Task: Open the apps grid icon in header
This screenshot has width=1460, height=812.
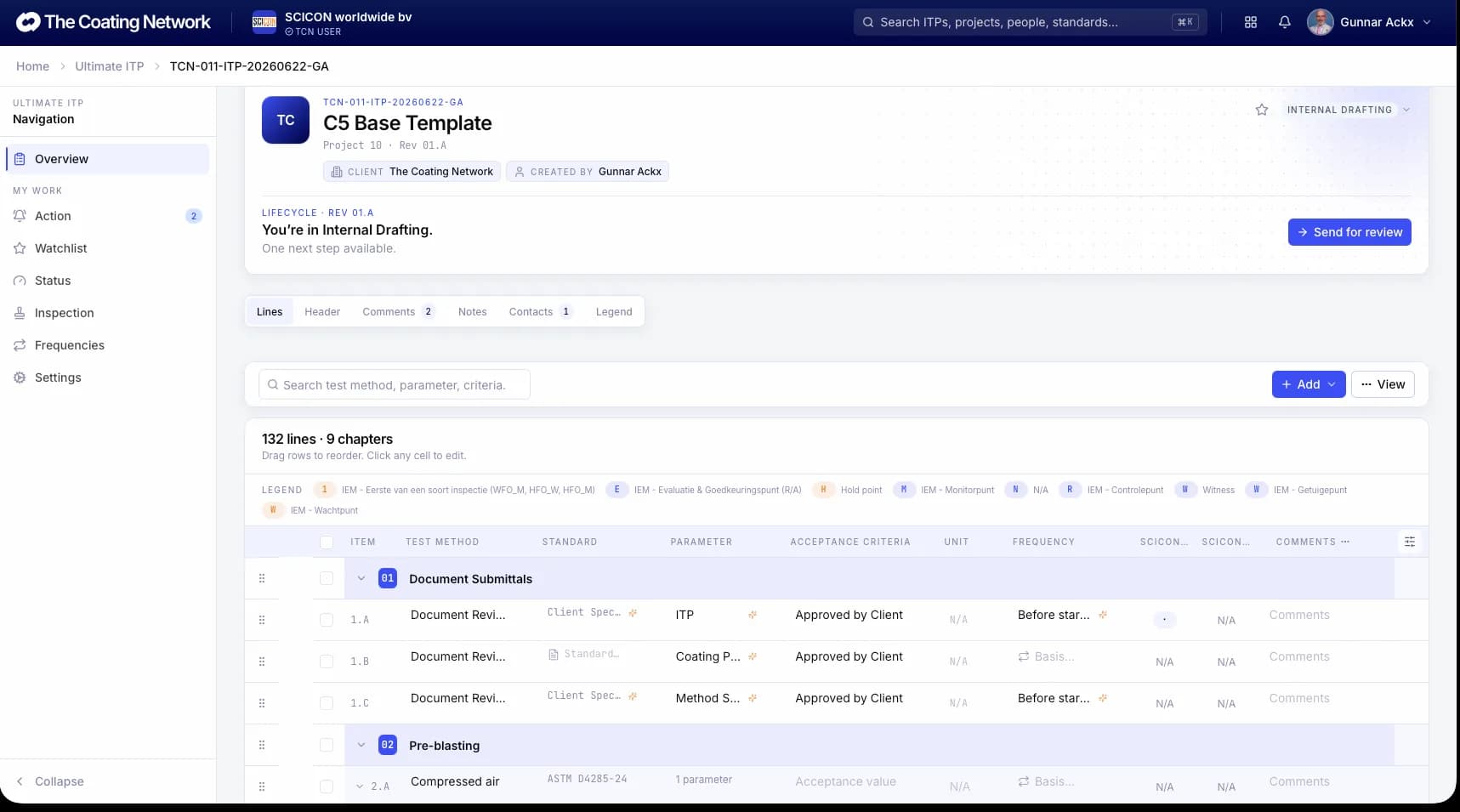Action: point(1250,22)
